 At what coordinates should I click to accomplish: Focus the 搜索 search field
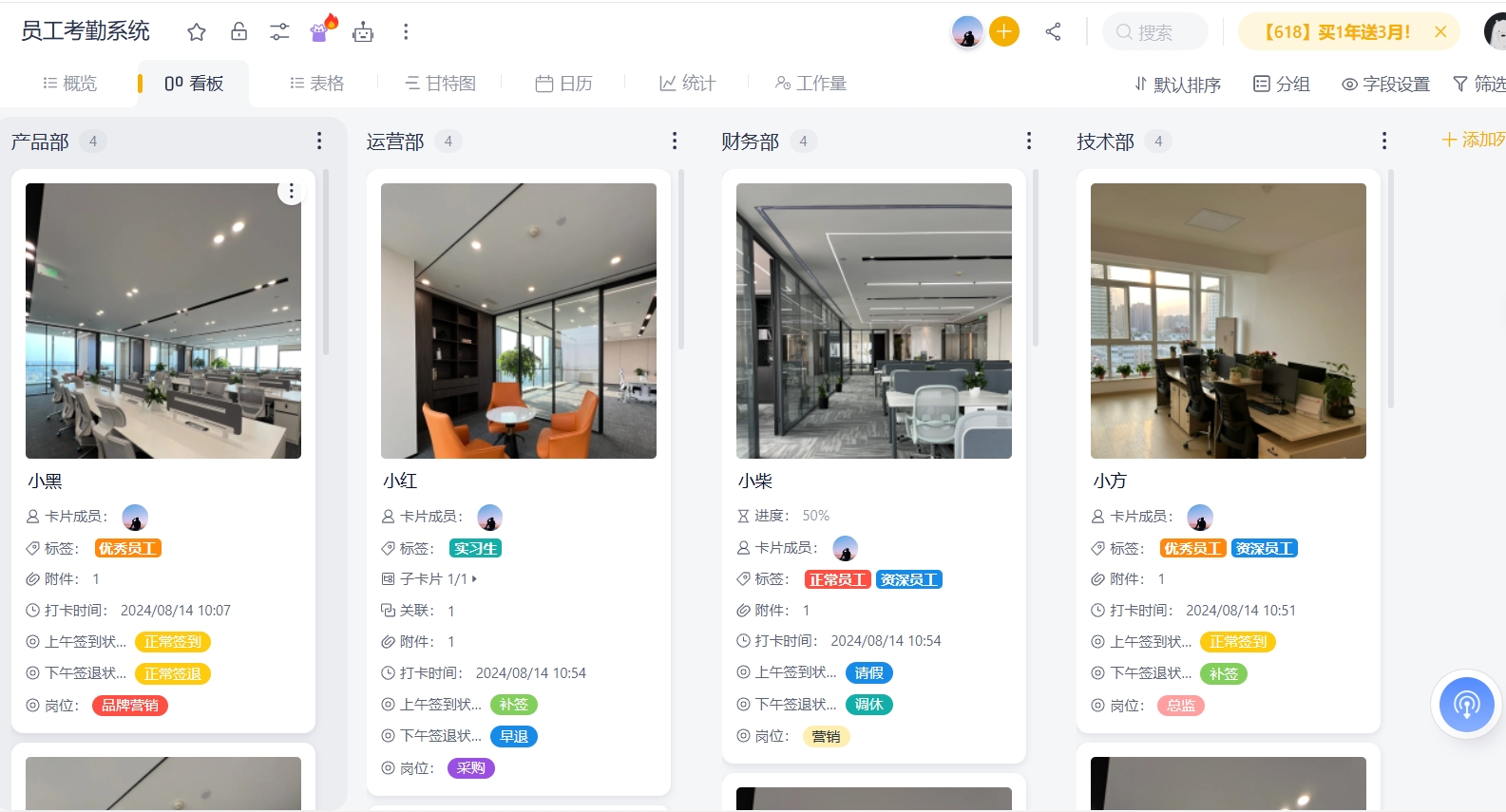(1155, 32)
